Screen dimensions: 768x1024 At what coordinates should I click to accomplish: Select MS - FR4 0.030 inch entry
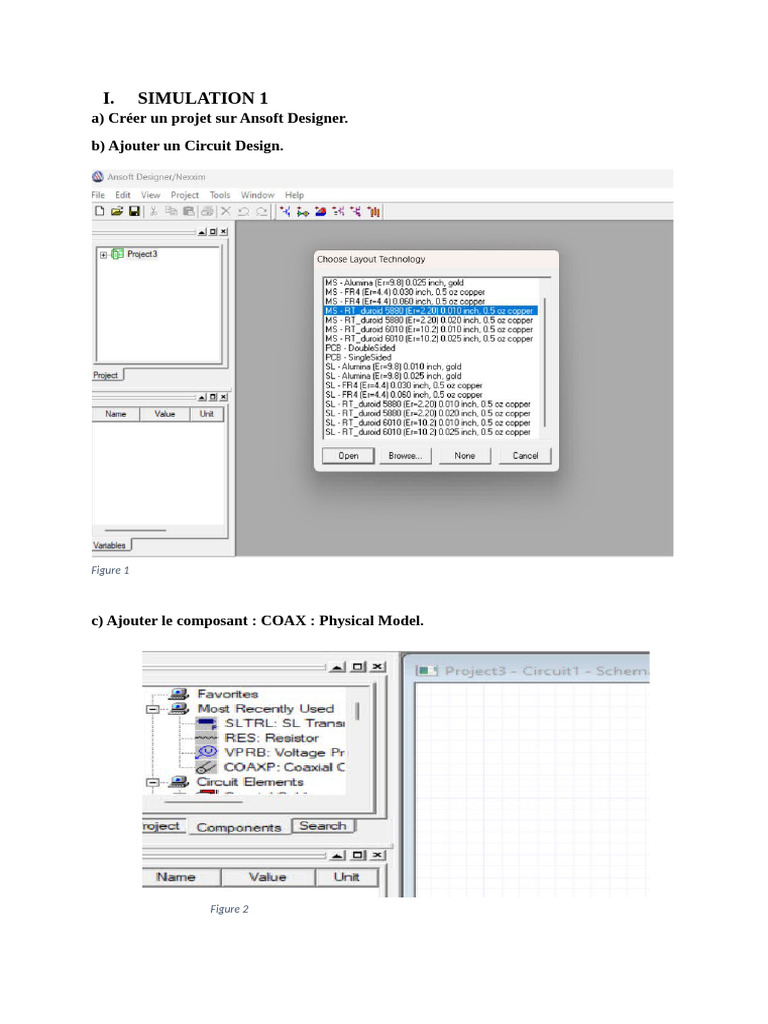coord(405,292)
